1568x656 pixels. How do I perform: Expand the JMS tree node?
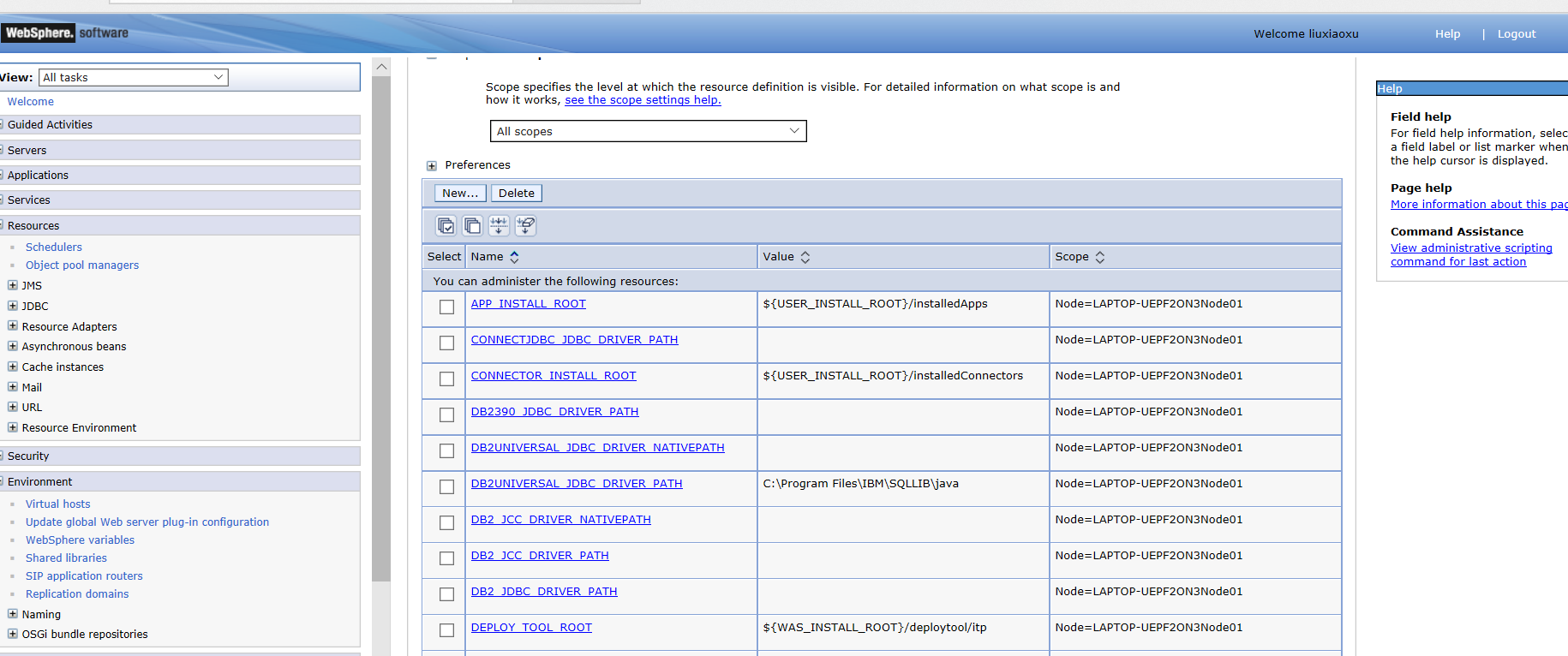[13, 285]
